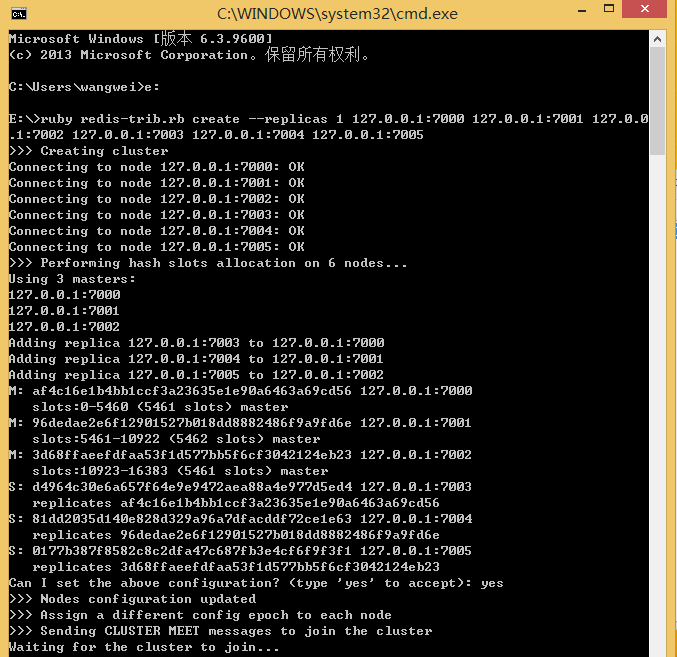Click master line 'M: 96dedae2e6f1…' for 7001

240,423
